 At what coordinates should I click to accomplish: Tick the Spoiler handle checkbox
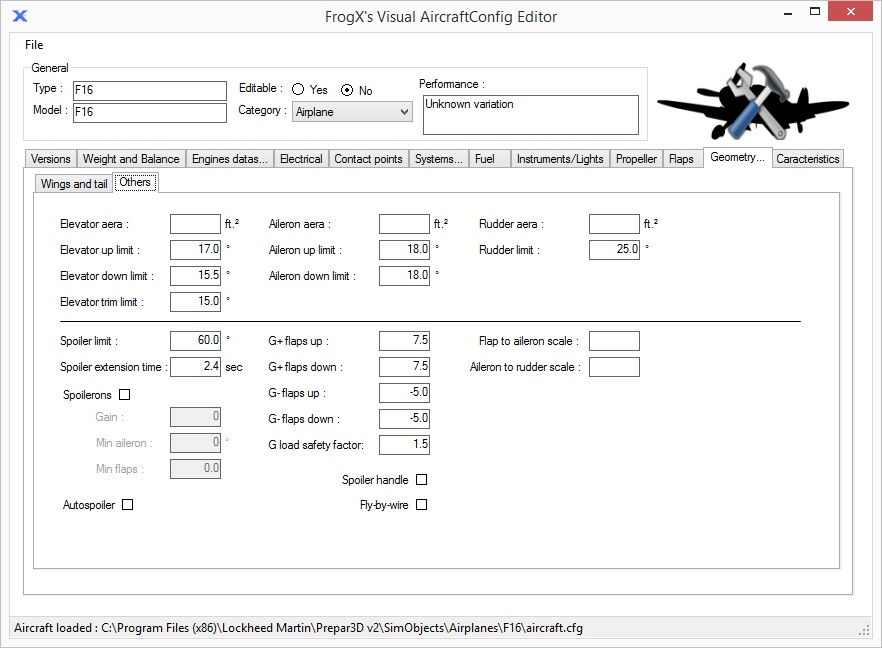[421, 480]
